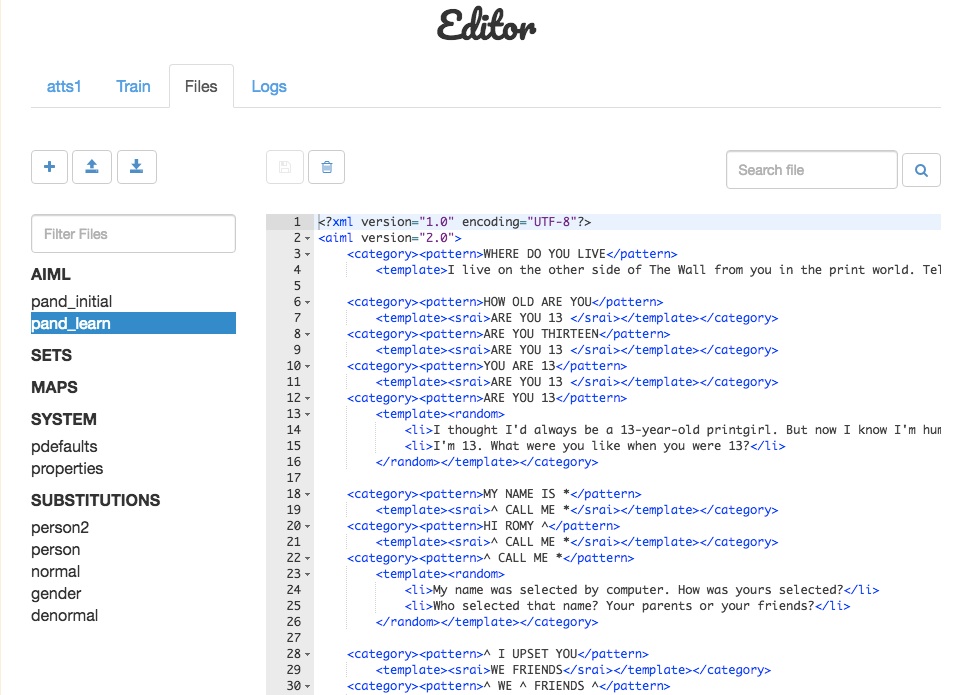971x695 pixels.
Task: Click the plus icon to add file
Action: click(x=50, y=167)
